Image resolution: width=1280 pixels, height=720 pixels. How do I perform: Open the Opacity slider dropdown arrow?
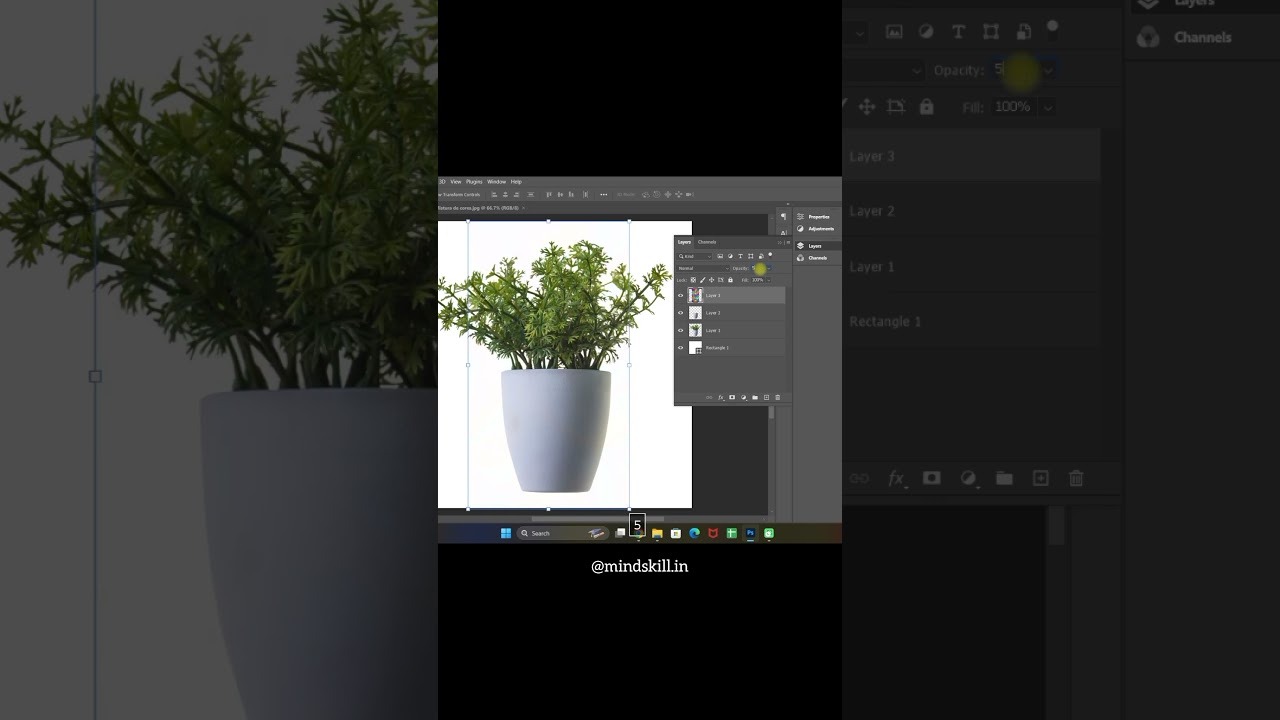pos(769,268)
